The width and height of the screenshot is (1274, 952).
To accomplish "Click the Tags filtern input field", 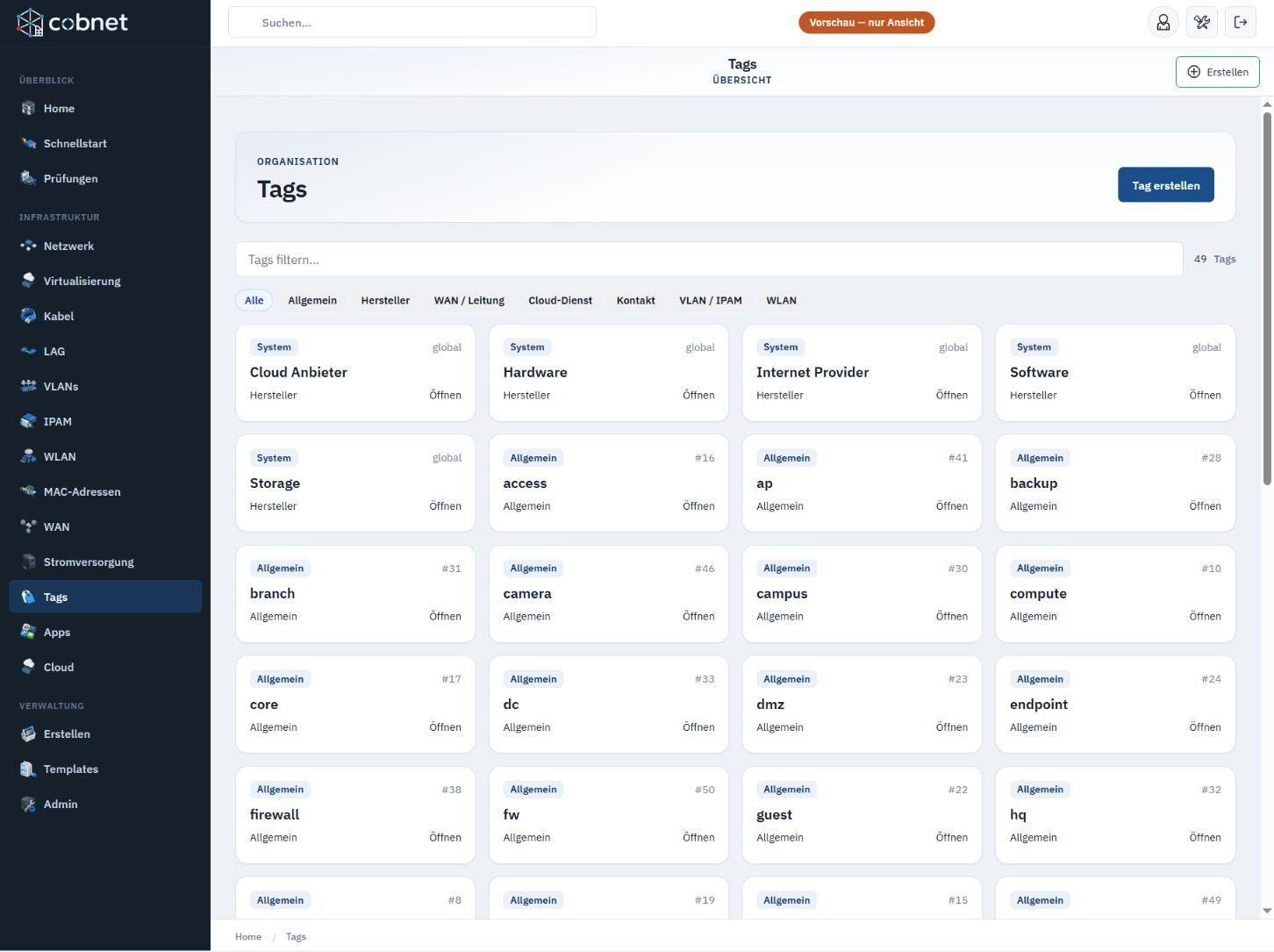I will [x=709, y=260].
